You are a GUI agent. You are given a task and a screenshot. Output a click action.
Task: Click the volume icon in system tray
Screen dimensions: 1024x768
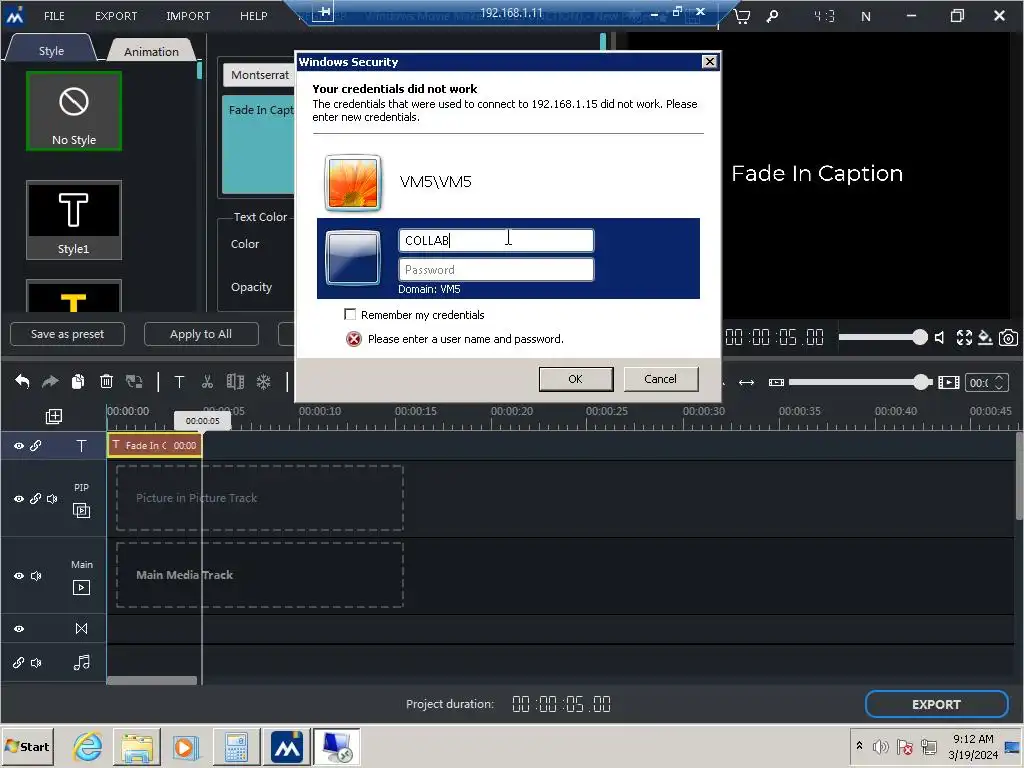click(880, 746)
